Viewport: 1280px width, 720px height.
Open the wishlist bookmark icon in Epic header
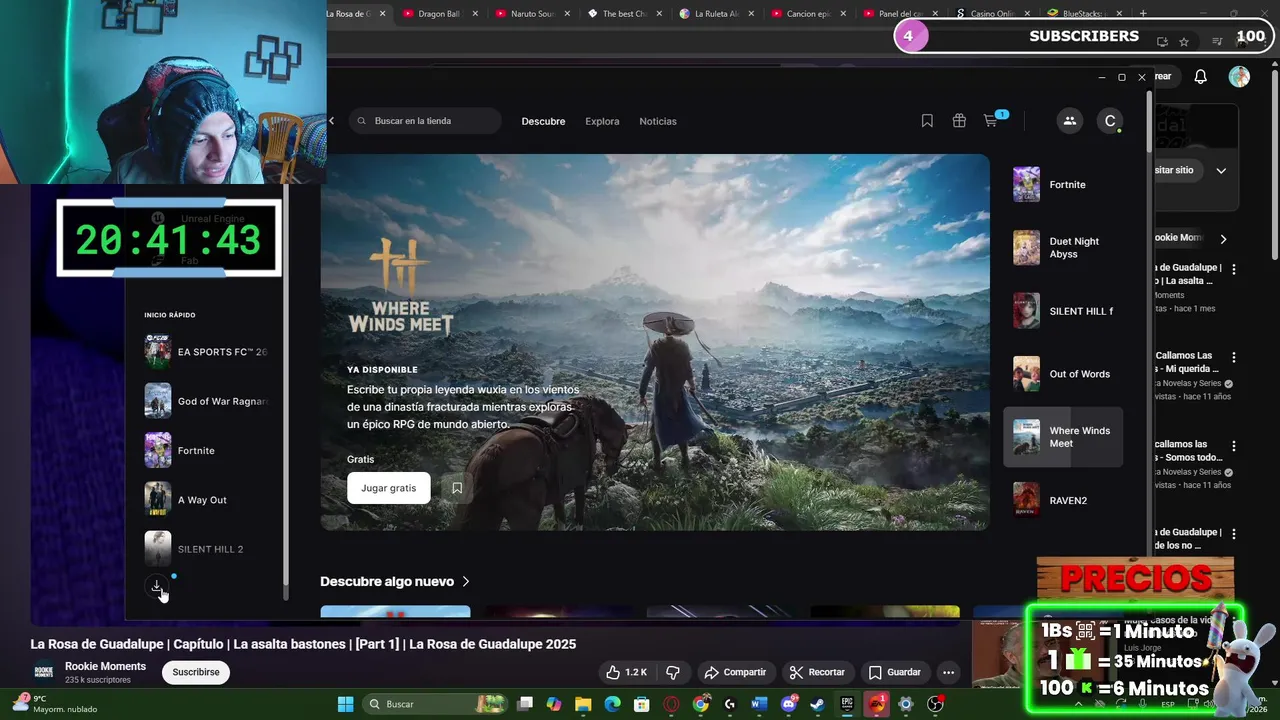point(927,121)
